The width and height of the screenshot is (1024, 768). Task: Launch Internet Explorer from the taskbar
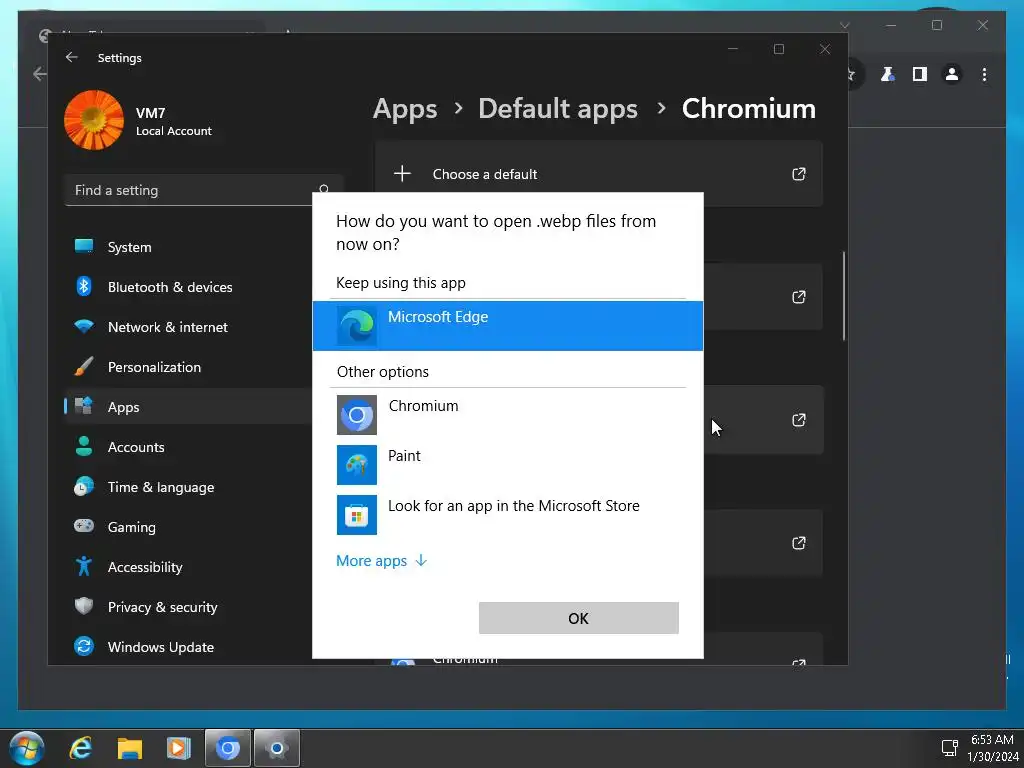point(81,748)
